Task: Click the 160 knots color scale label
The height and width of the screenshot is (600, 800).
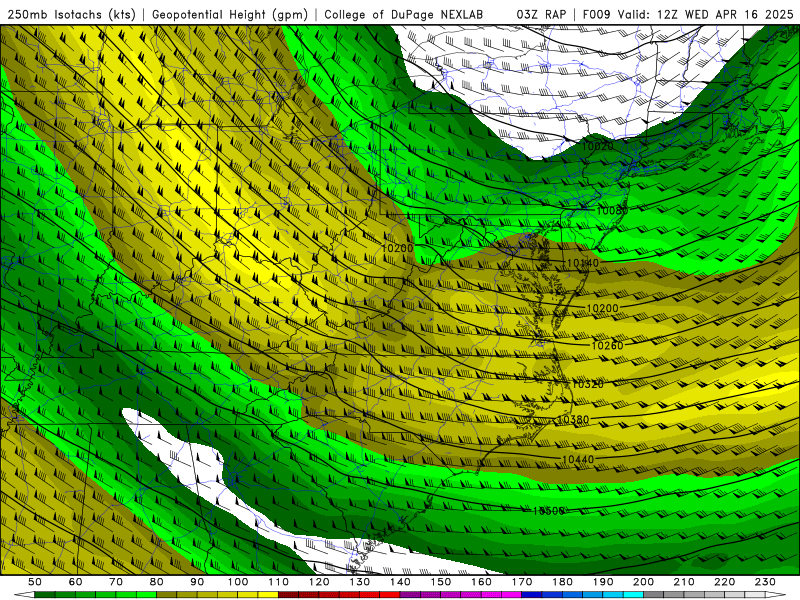Action: click(x=481, y=582)
